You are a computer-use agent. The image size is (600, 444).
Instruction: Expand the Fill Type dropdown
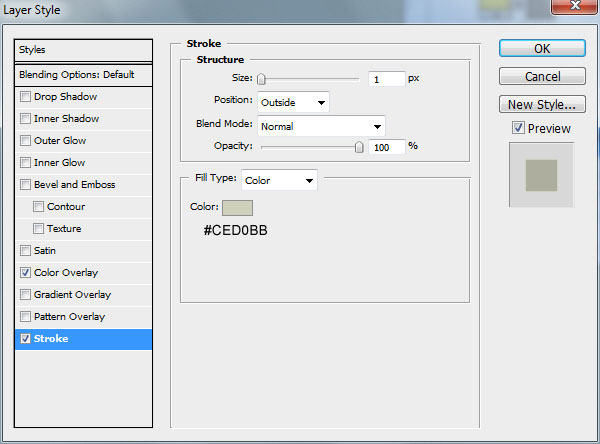279,180
